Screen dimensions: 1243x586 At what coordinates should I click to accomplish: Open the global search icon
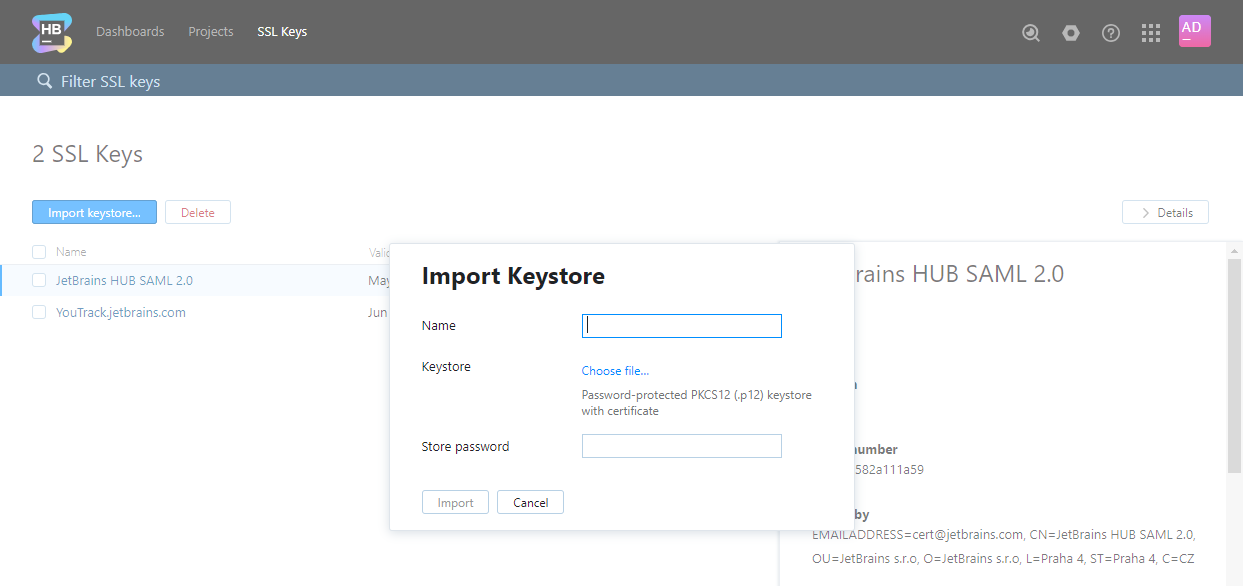[x=1031, y=32]
